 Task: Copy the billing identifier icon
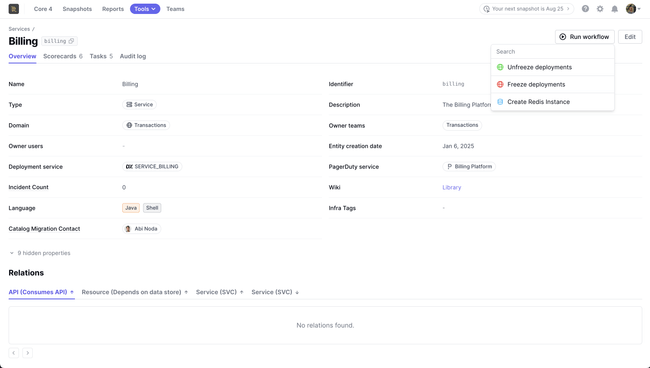point(71,41)
